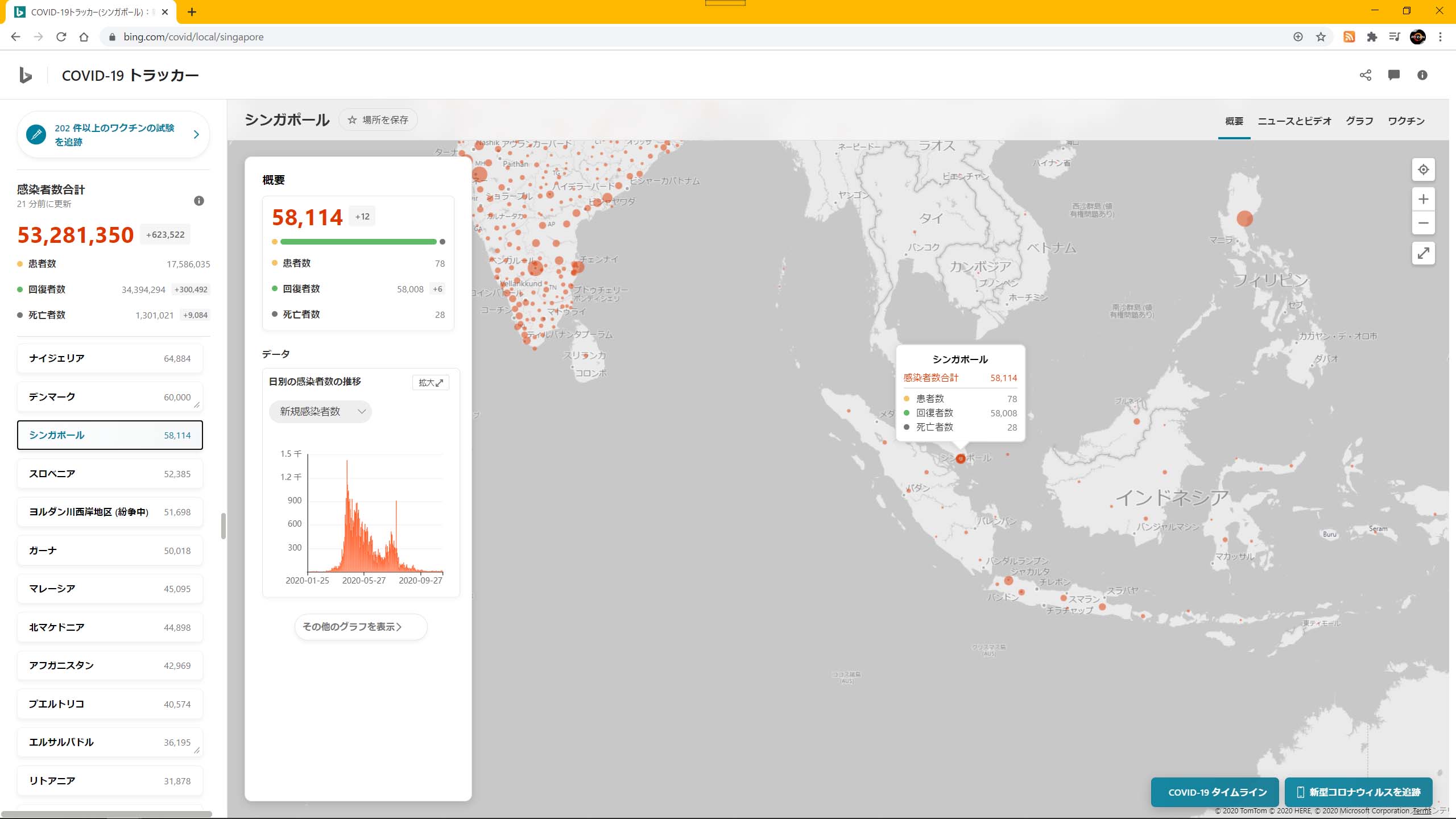Click the locate-me icon on the map

[x=1424, y=169]
